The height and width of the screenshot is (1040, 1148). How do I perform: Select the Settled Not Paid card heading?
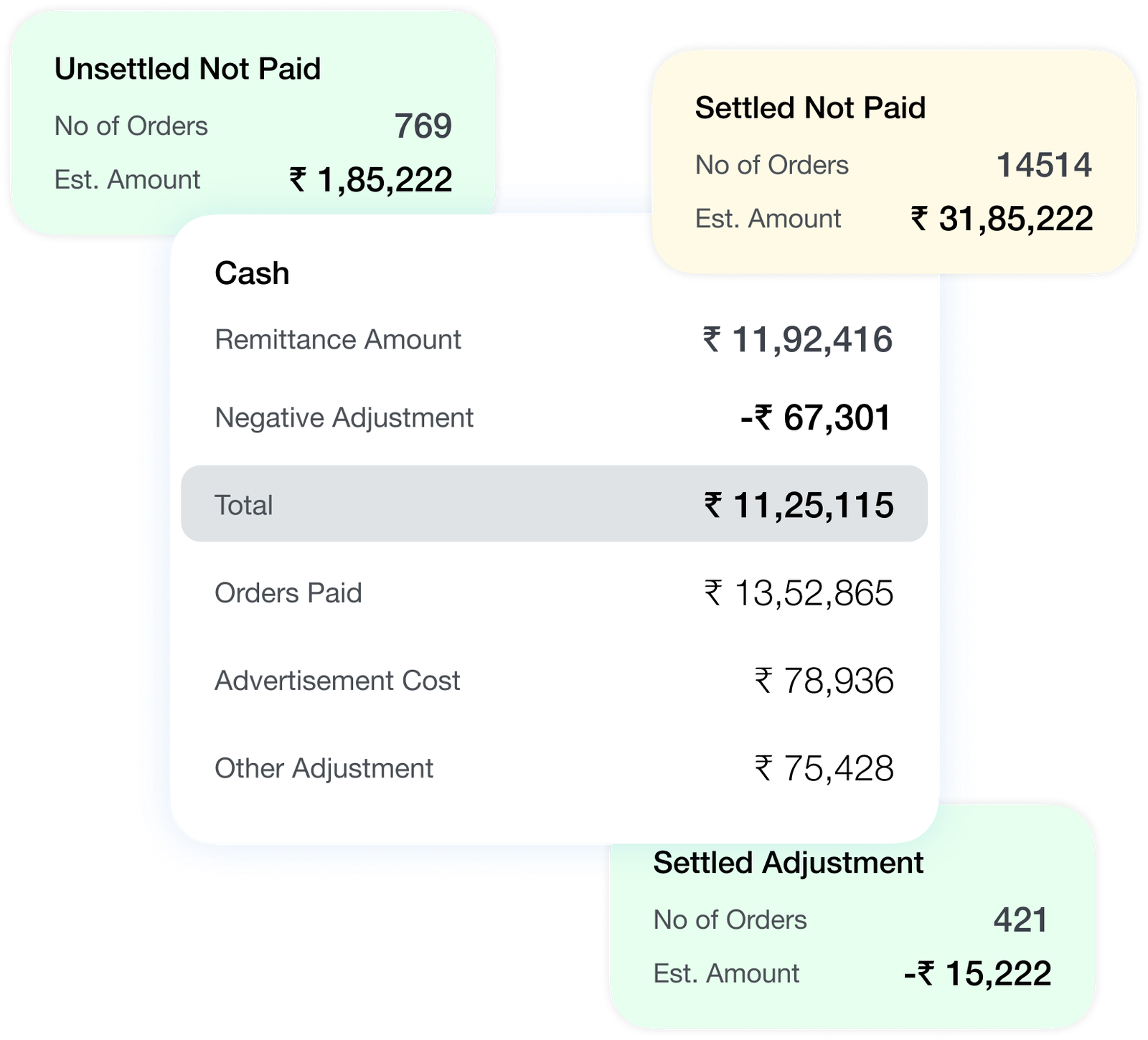point(810,108)
